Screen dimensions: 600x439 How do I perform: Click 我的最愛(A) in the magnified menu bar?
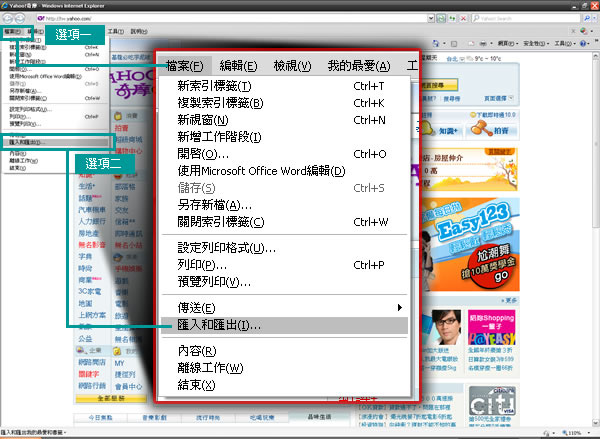click(x=359, y=66)
